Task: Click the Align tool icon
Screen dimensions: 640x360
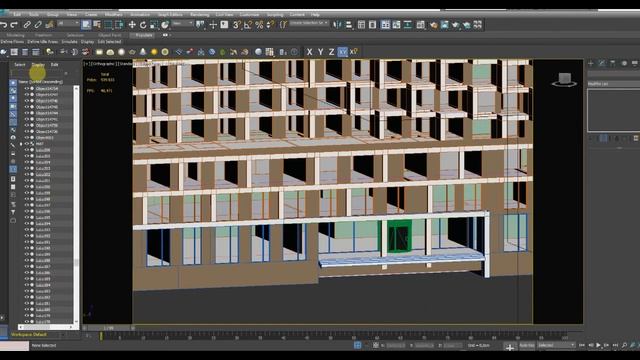Action: click(x=348, y=25)
